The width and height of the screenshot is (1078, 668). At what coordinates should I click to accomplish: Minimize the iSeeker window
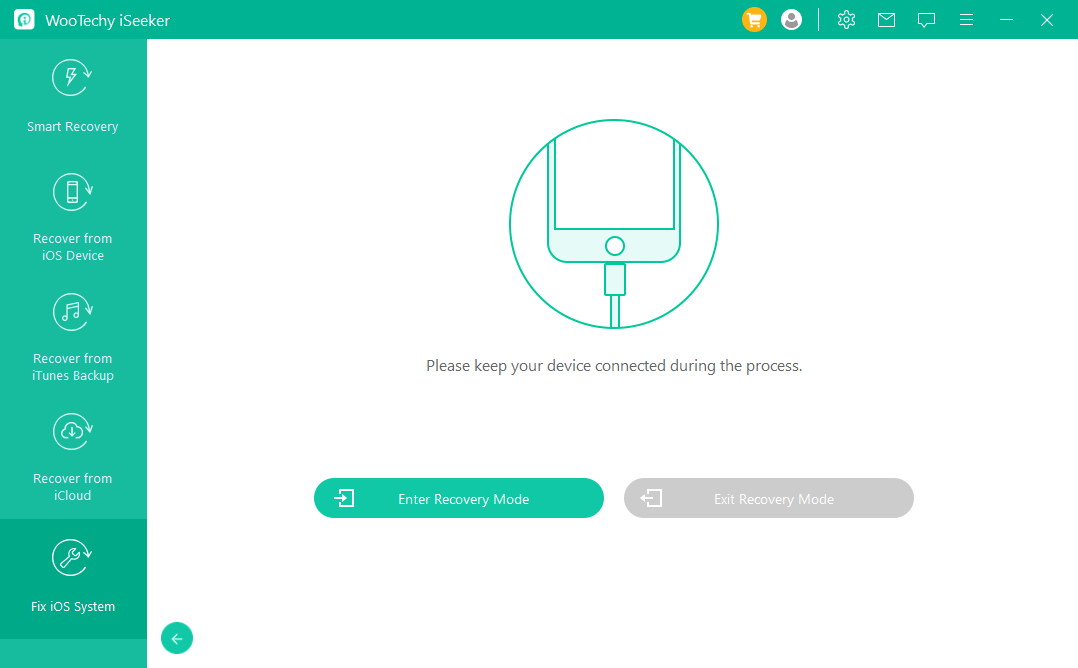click(1006, 20)
